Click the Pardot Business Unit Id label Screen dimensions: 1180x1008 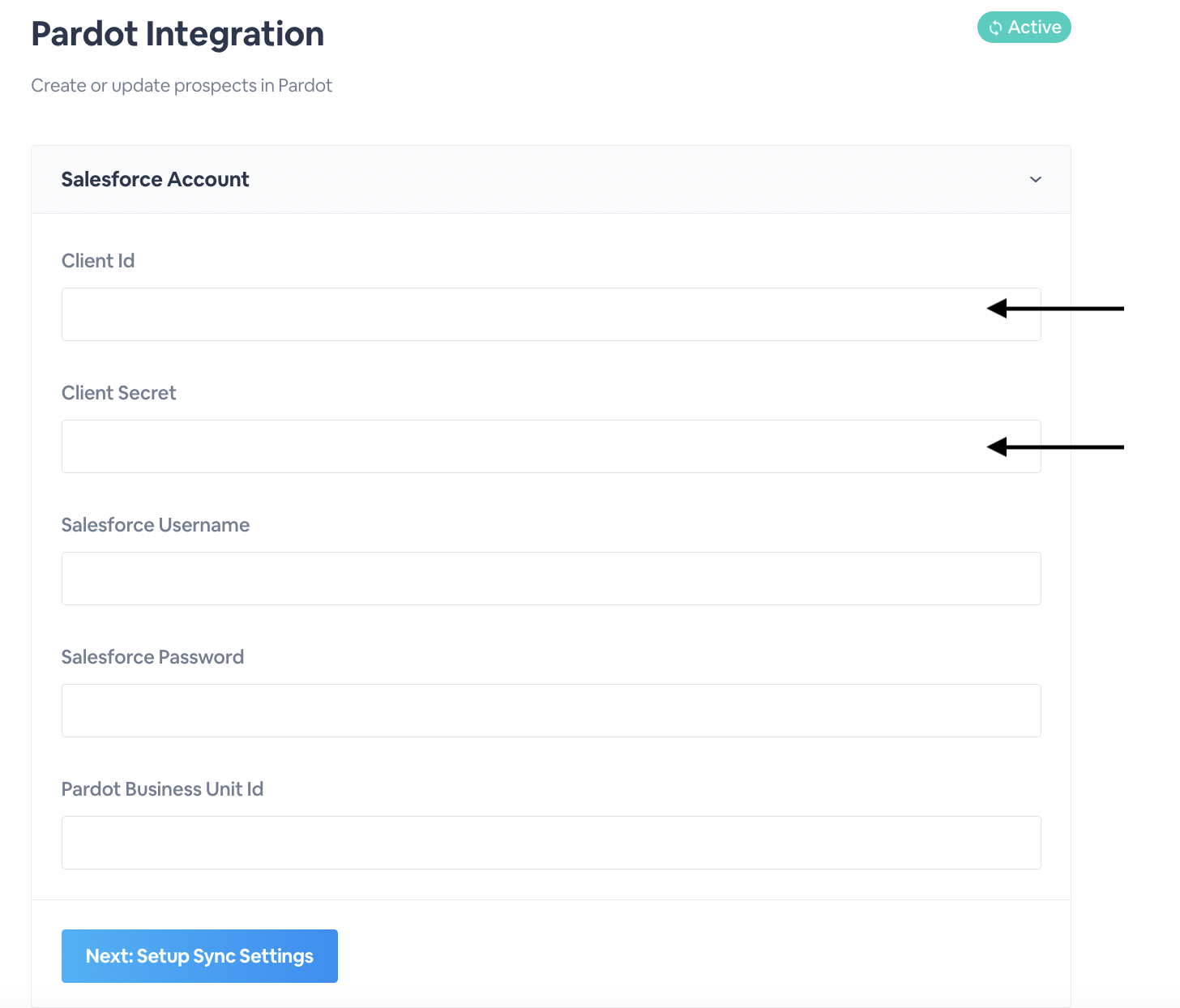162,789
